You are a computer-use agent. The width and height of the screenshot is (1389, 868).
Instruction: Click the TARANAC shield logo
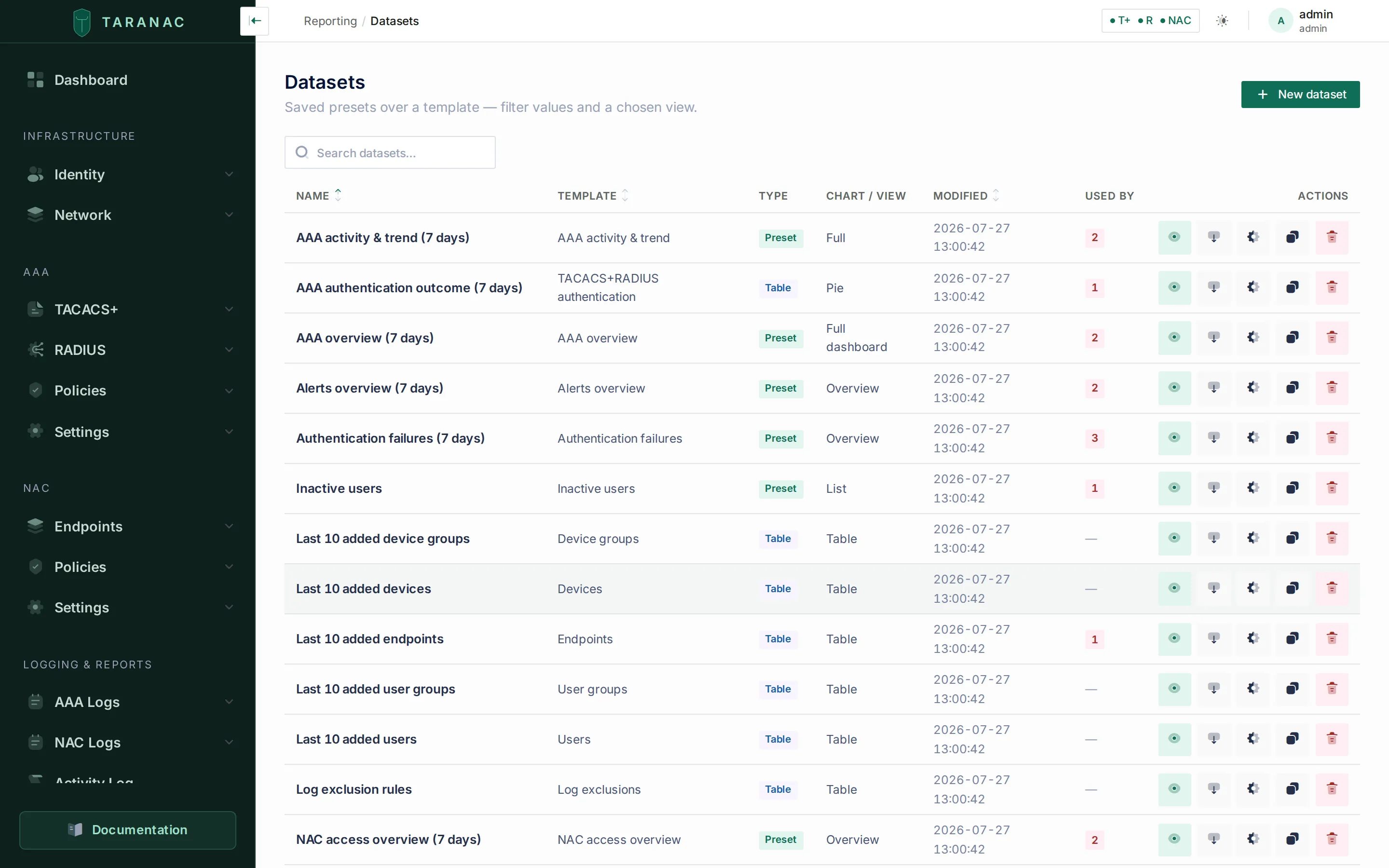coord(82,22)
